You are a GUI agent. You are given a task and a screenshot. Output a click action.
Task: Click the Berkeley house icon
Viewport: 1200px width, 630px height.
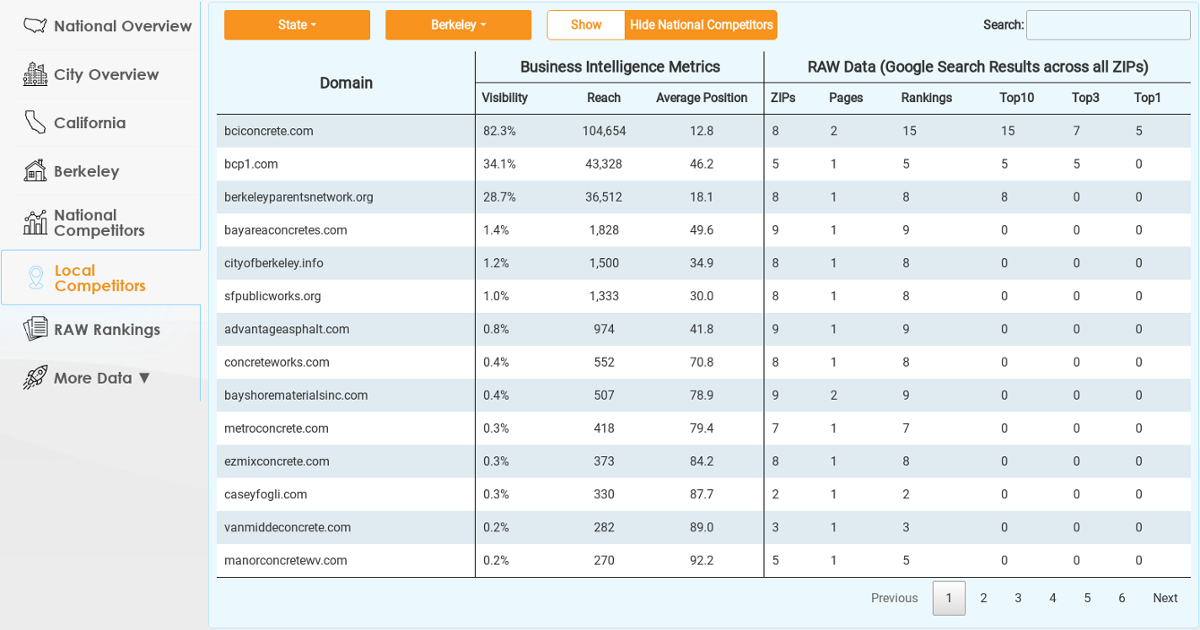(x=35, y=171)
